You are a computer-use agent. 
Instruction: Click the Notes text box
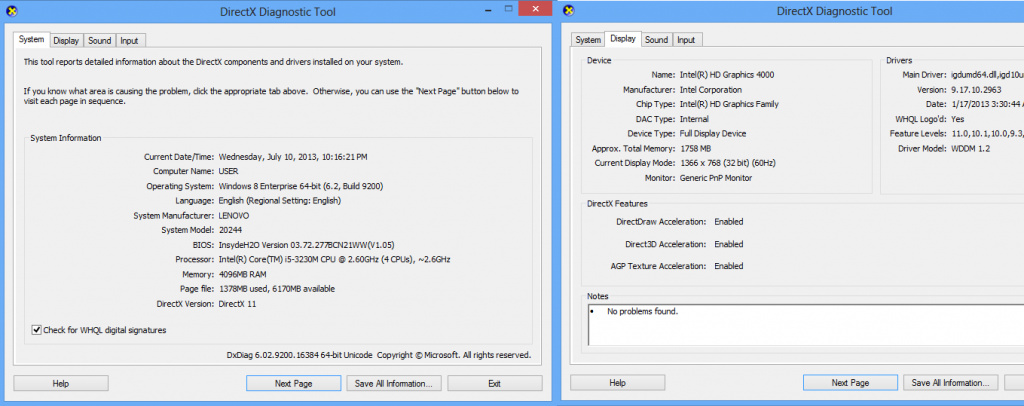pos(806,324)
